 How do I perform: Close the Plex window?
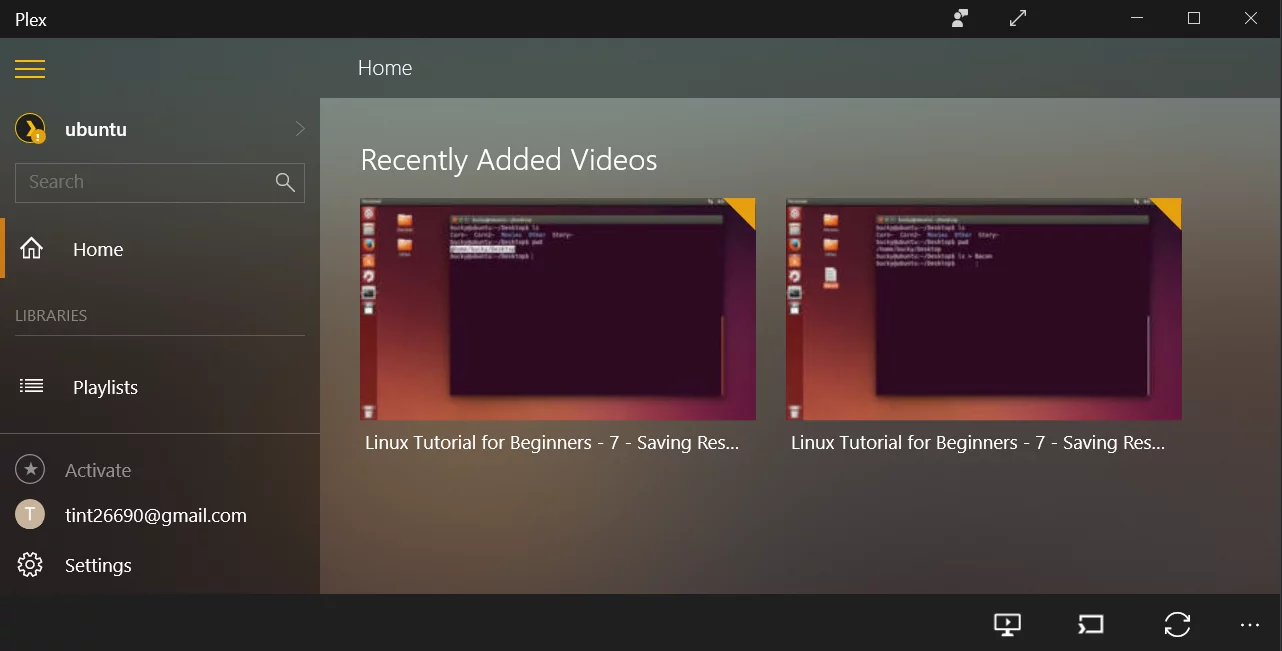click(1251, 18)
